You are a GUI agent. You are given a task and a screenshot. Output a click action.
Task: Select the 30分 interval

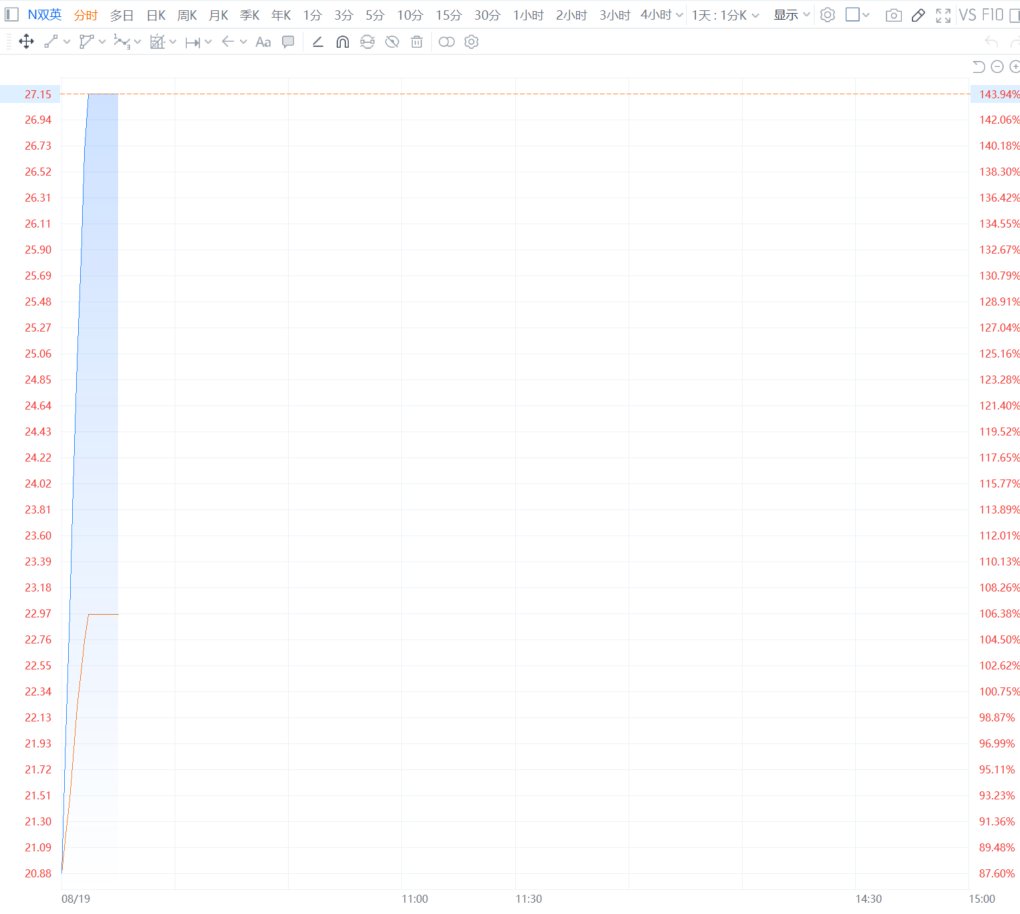[487, 15]
